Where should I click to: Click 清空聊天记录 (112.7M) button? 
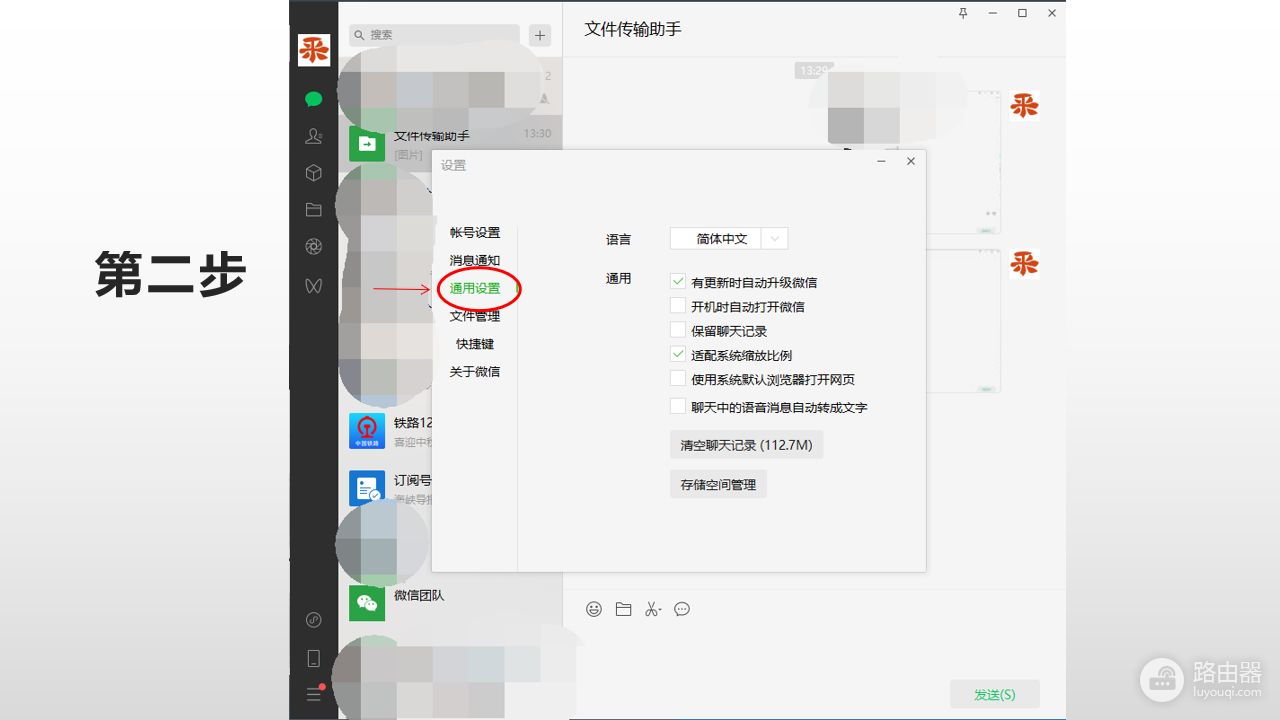point(746,445)
